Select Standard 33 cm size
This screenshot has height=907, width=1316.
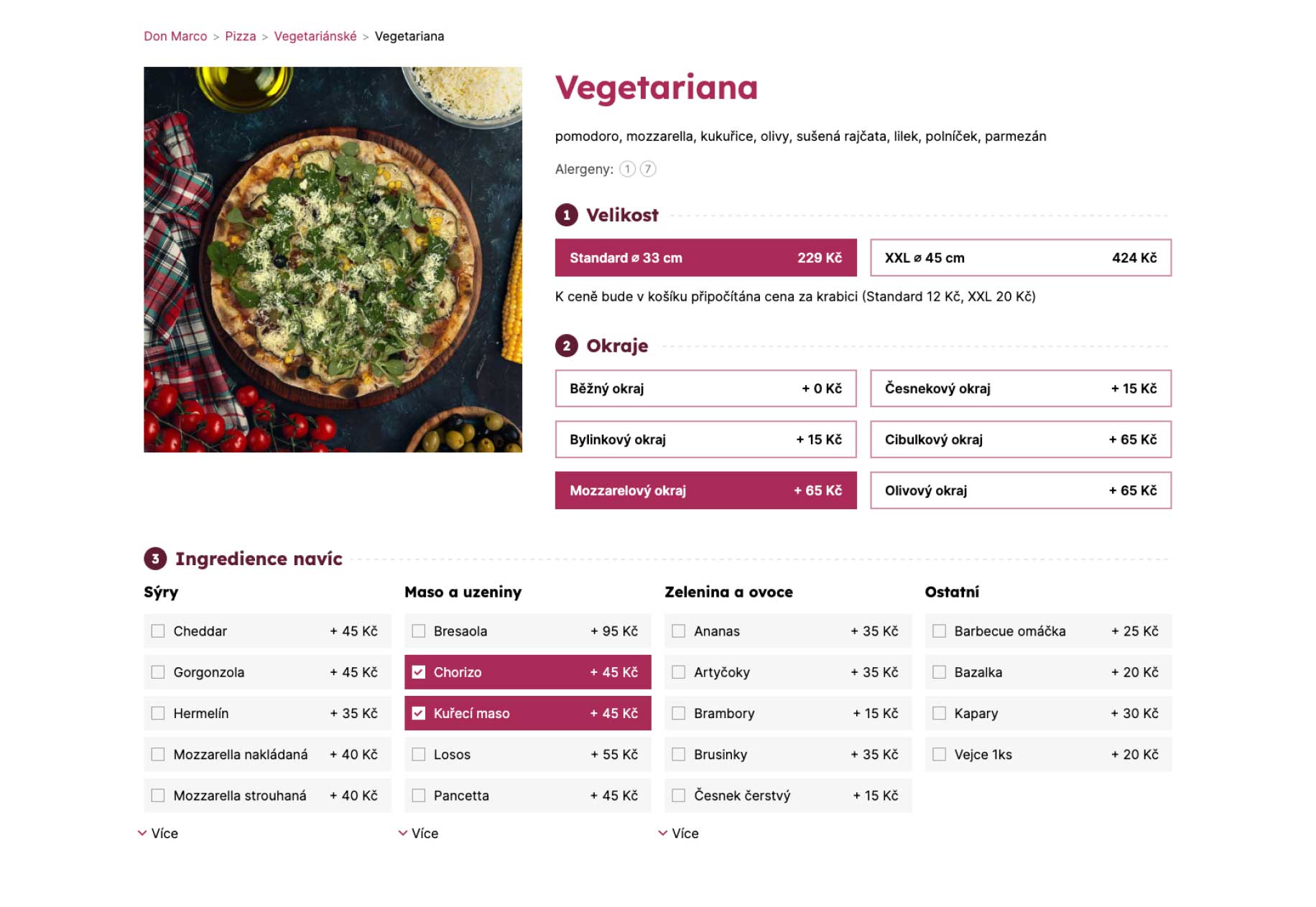pos(705,258)
